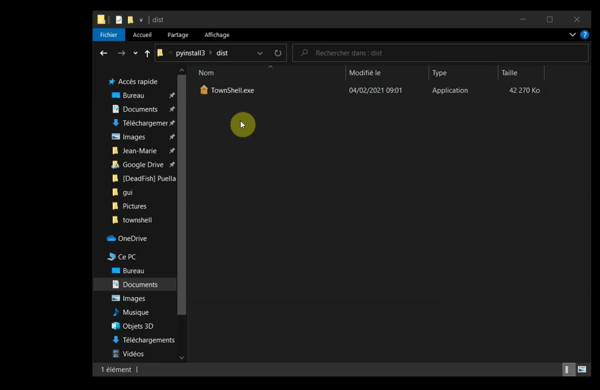Open Google Drive in the sidebar
Viewport: 600px width, 390px height.
[x=143, y=165]
